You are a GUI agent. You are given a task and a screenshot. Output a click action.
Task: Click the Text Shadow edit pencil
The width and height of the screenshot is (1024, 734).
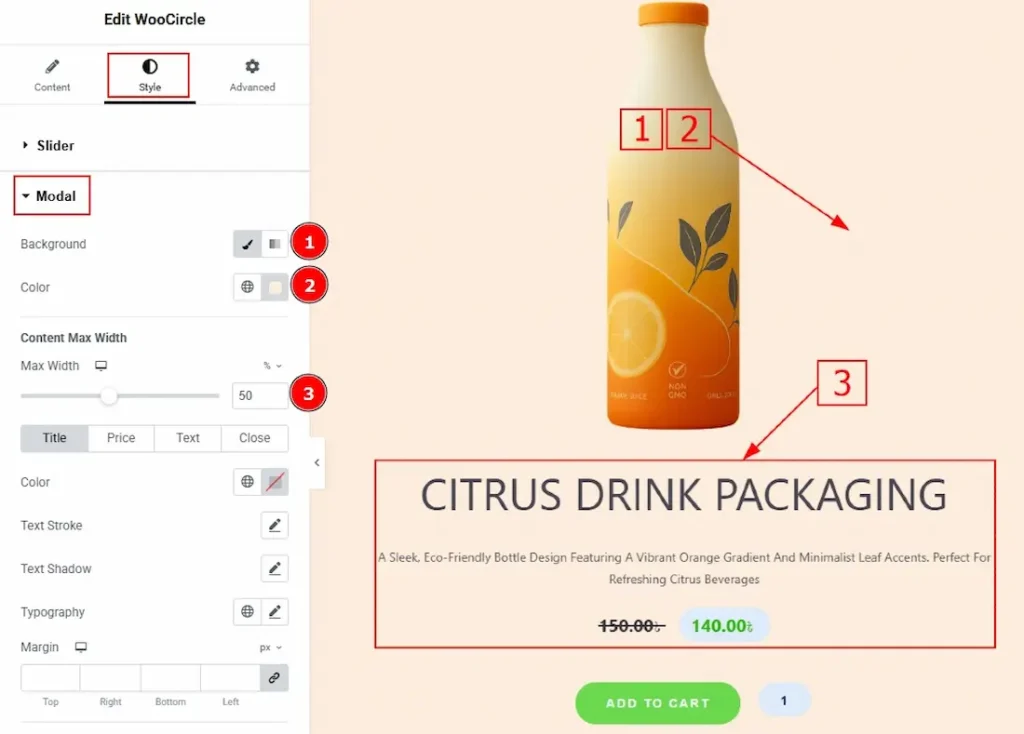click(x=274, y=569)
